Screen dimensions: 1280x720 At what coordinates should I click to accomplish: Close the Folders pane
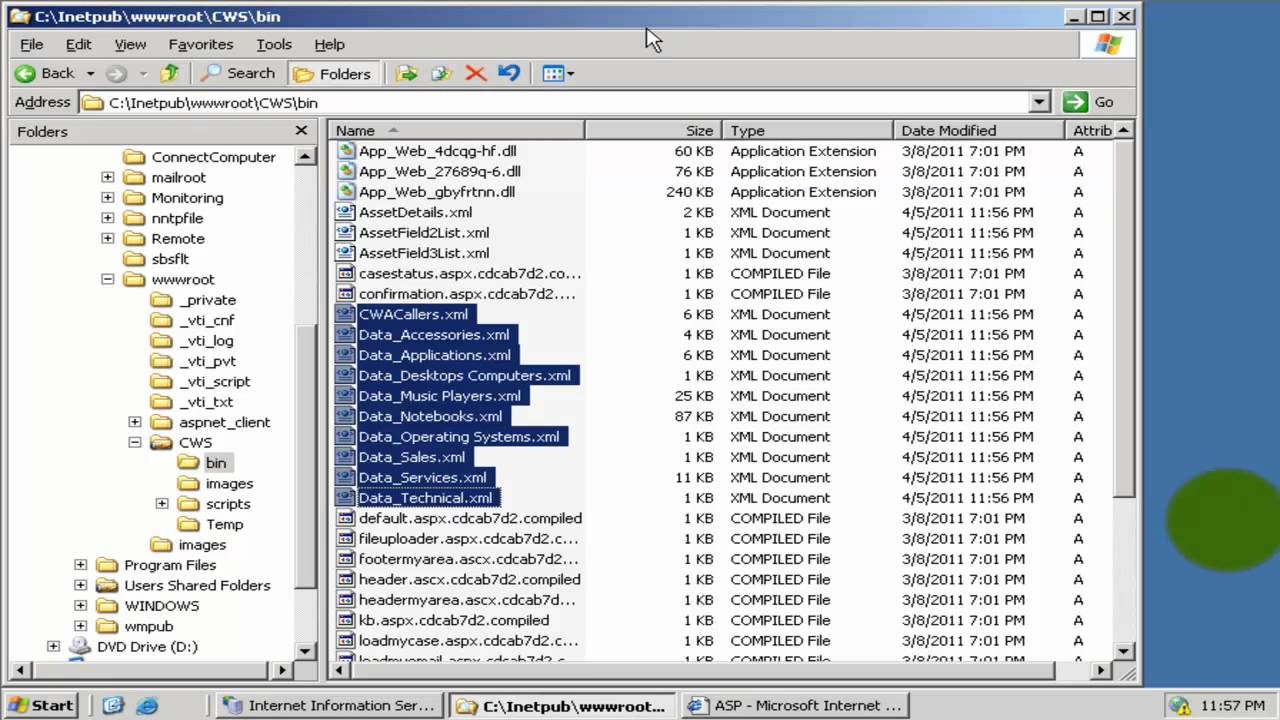301,131
